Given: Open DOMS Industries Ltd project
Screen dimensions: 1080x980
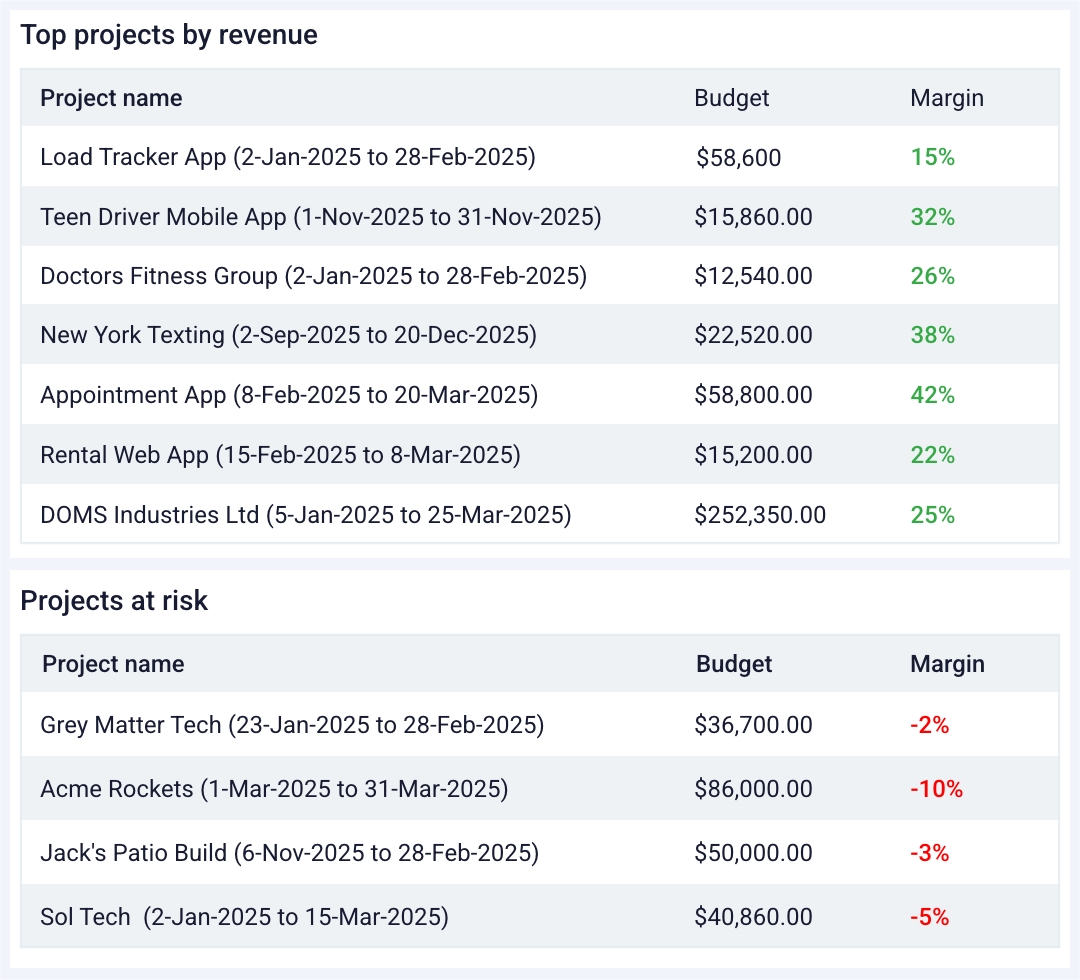Looking at the screenshot, I should [x=305, y=515].
